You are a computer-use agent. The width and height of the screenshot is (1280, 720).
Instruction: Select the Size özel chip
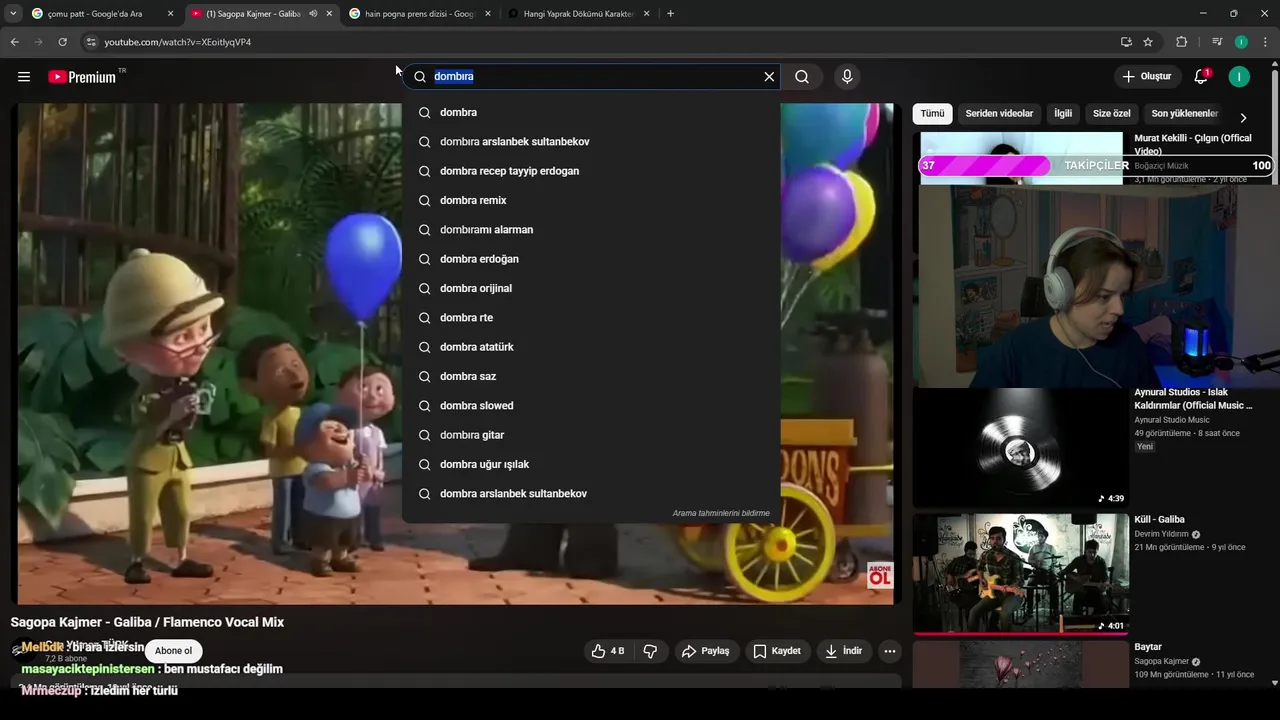pos(1112,114)
